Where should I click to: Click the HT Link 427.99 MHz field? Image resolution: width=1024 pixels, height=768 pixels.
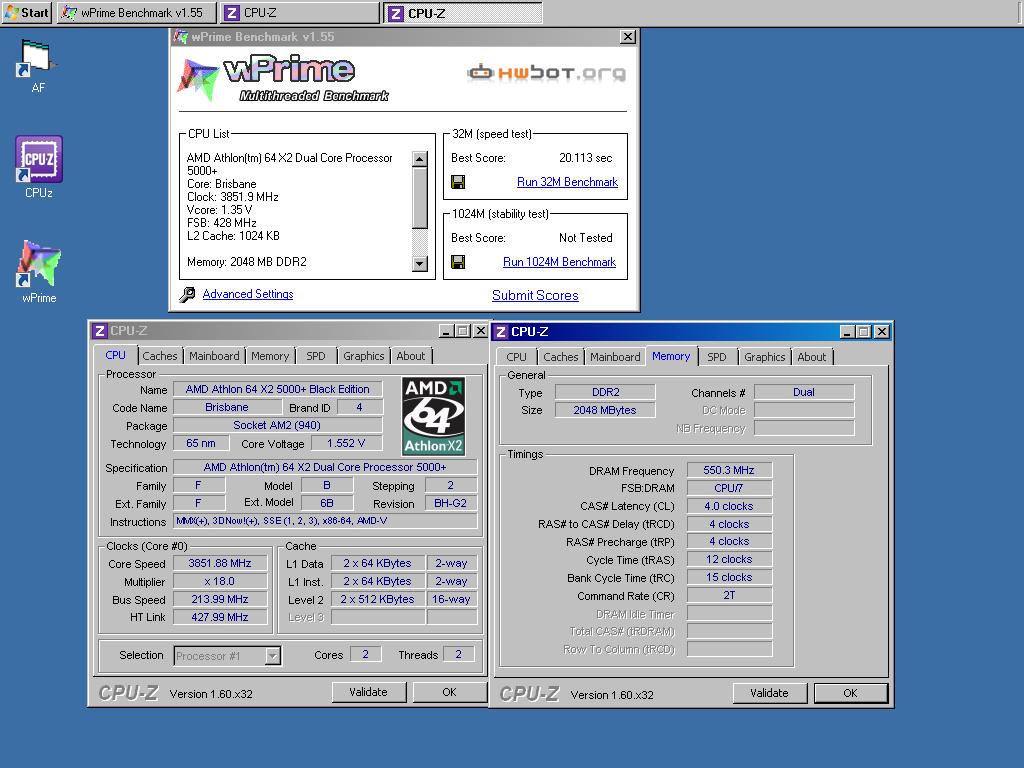(220, 617)
